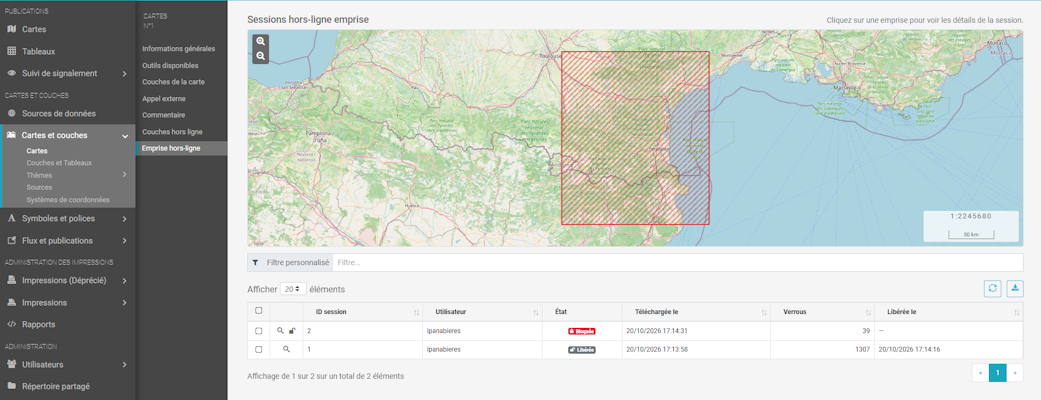Zoom in on the map
Screen dimensions: 1041x400
point(261,41)
